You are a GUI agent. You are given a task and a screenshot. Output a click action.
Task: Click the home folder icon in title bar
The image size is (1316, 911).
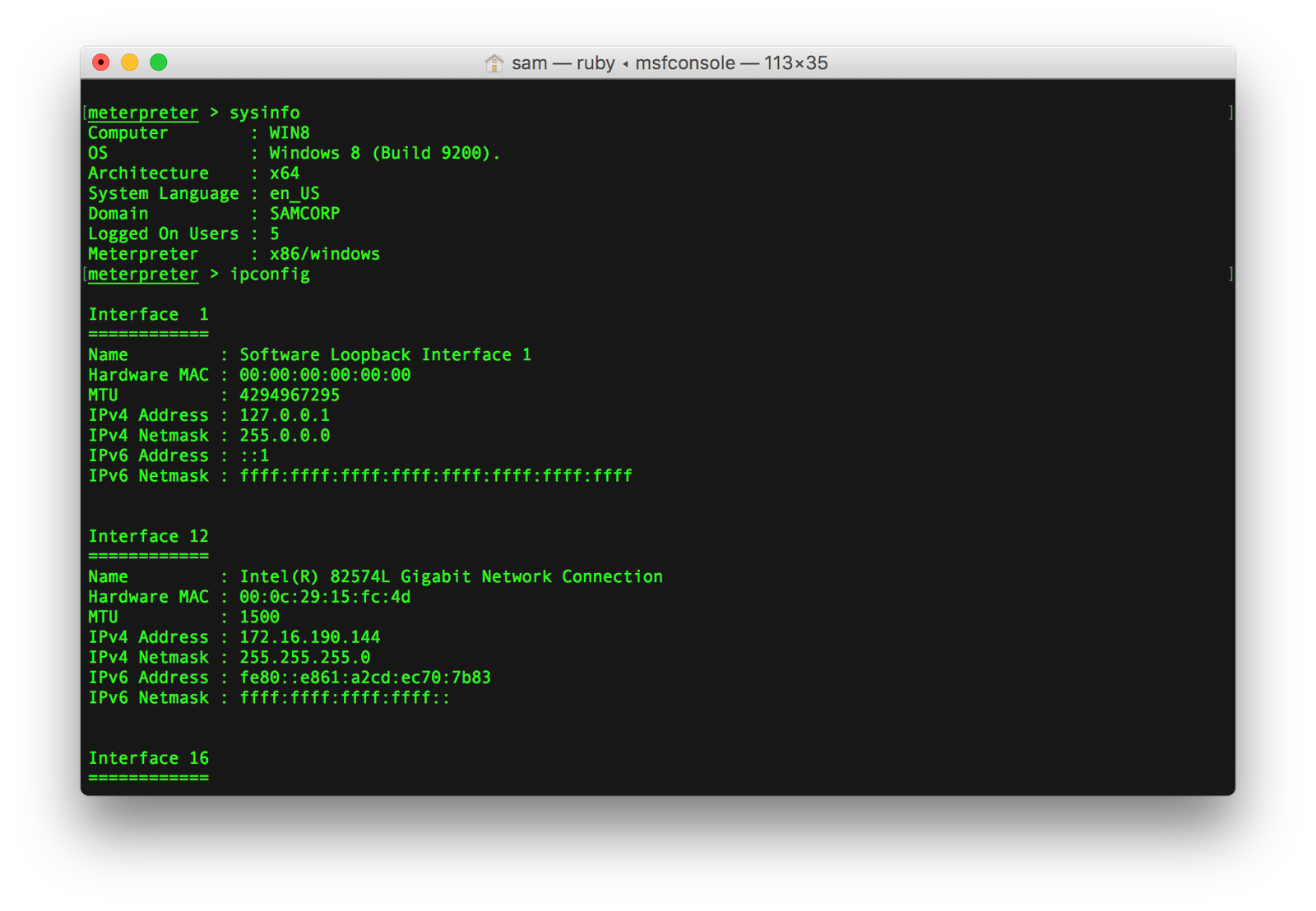point(493,63)
